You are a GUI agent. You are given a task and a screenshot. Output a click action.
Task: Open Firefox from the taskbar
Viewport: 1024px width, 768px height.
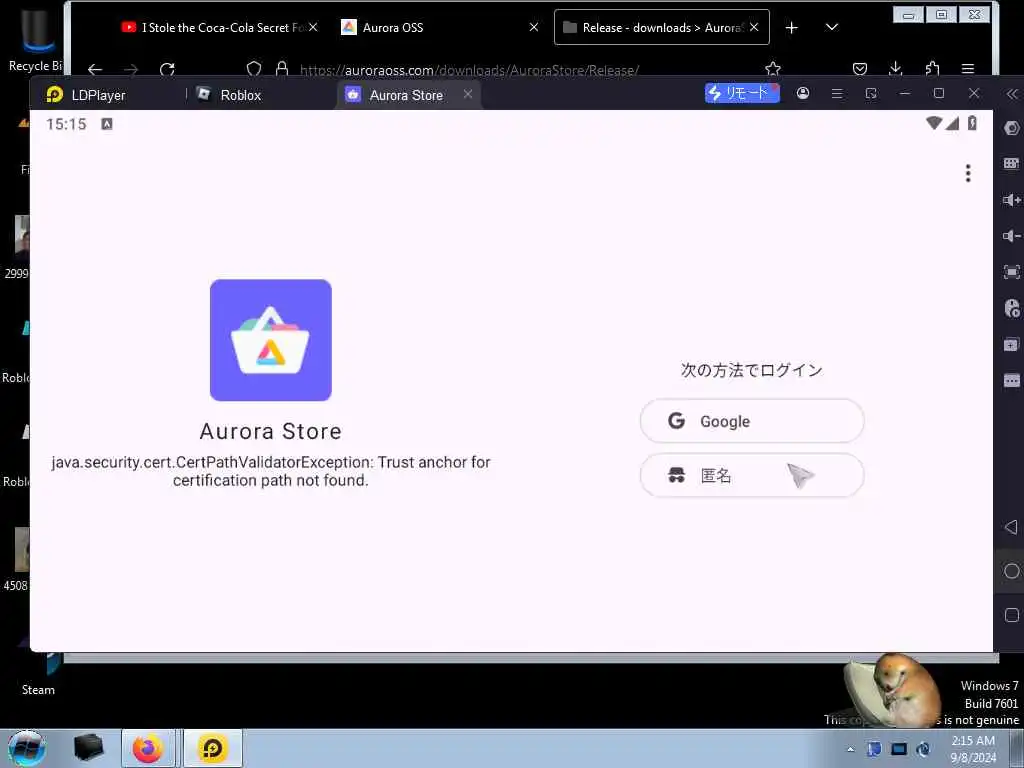pyautogui.click(x=148, y=748)
